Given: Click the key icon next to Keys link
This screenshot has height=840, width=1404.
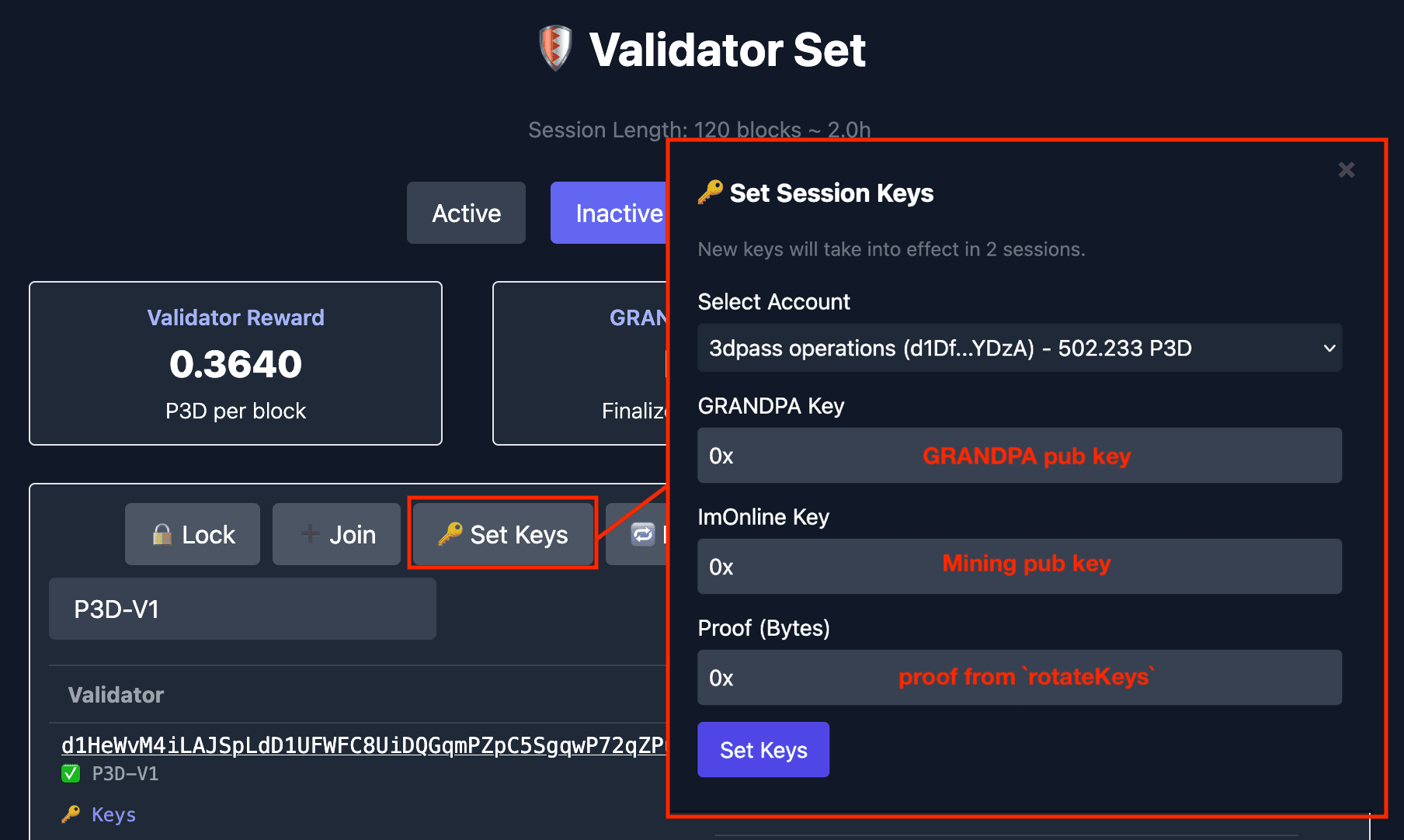Looking at the screenshot, I should 71,814.
